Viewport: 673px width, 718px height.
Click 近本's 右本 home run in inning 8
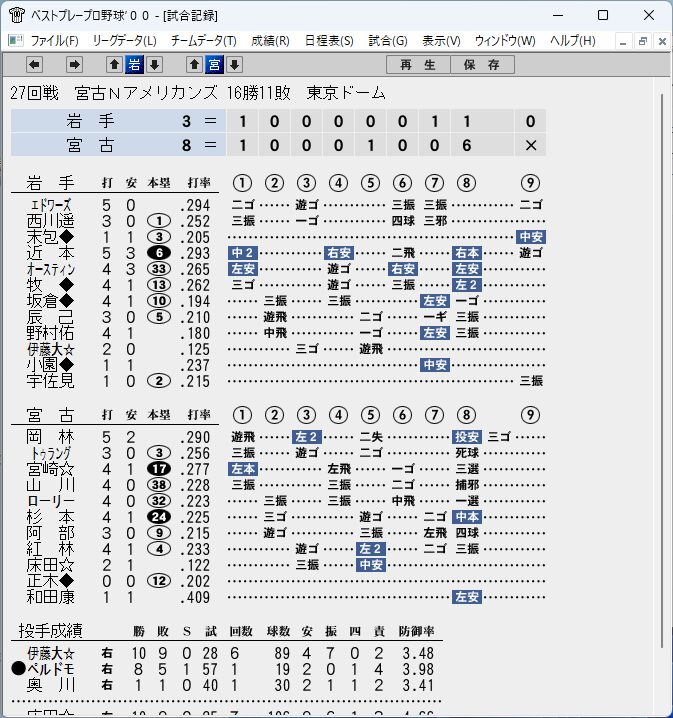tap(467, 253)
